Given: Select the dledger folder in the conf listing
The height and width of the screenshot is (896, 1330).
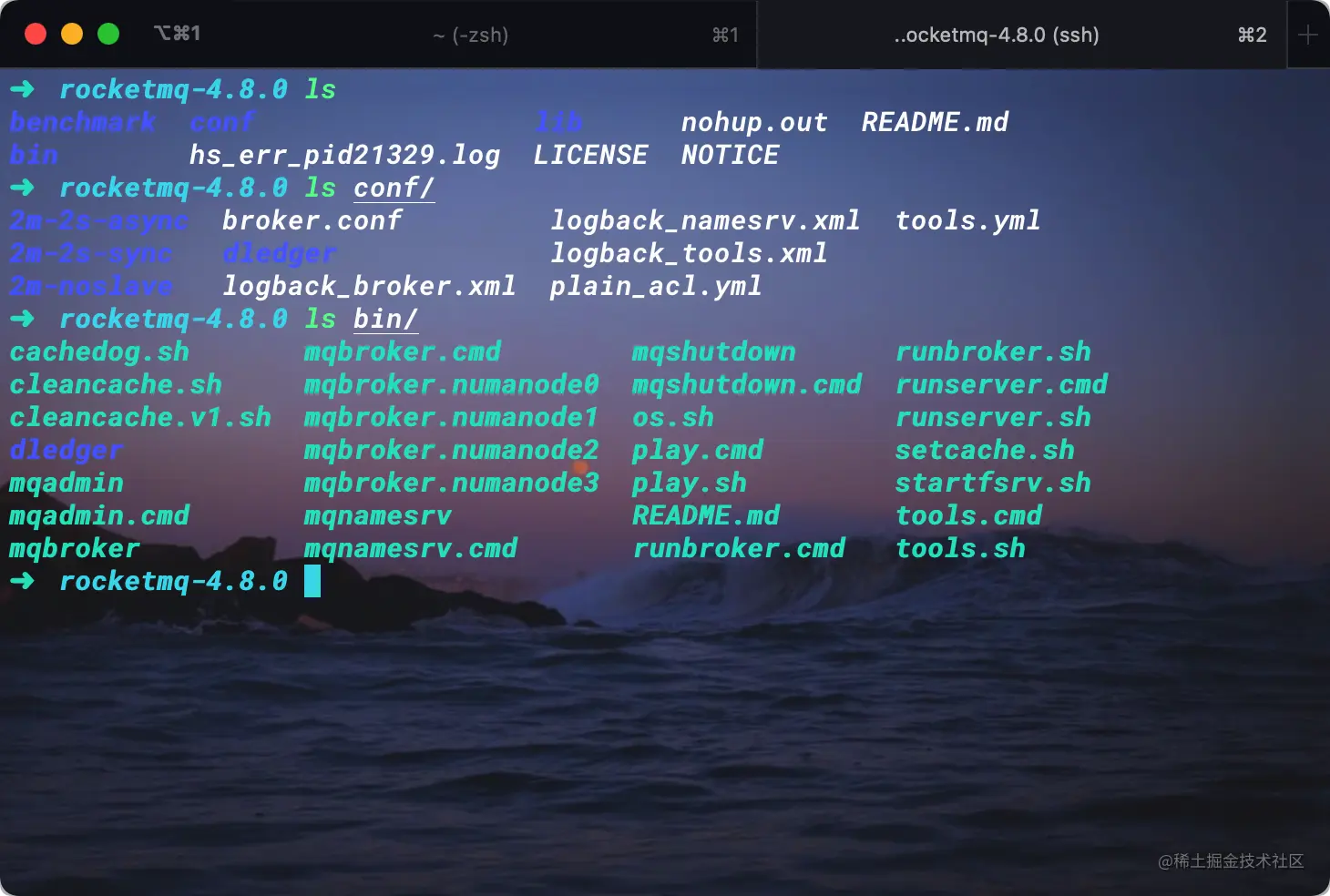Looking at the screenshot, I should point(278,253).
